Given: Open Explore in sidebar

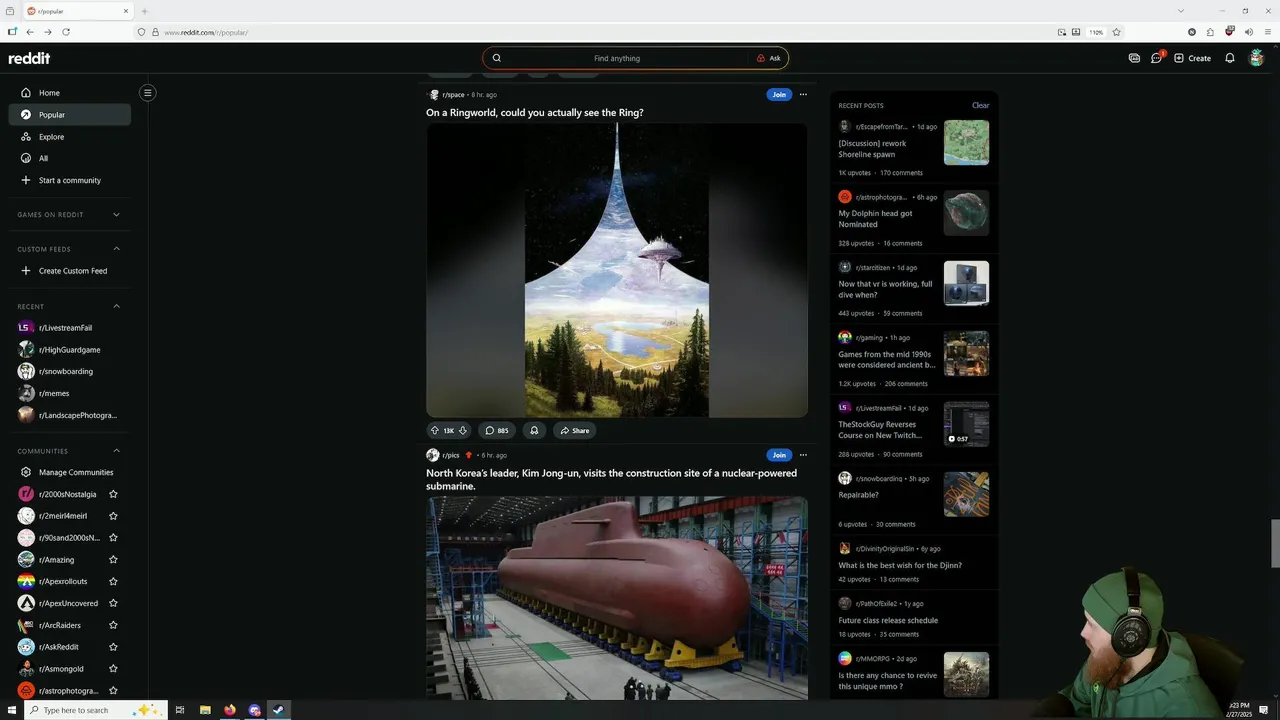Looking at the screenshot, I should pos(69,137).
